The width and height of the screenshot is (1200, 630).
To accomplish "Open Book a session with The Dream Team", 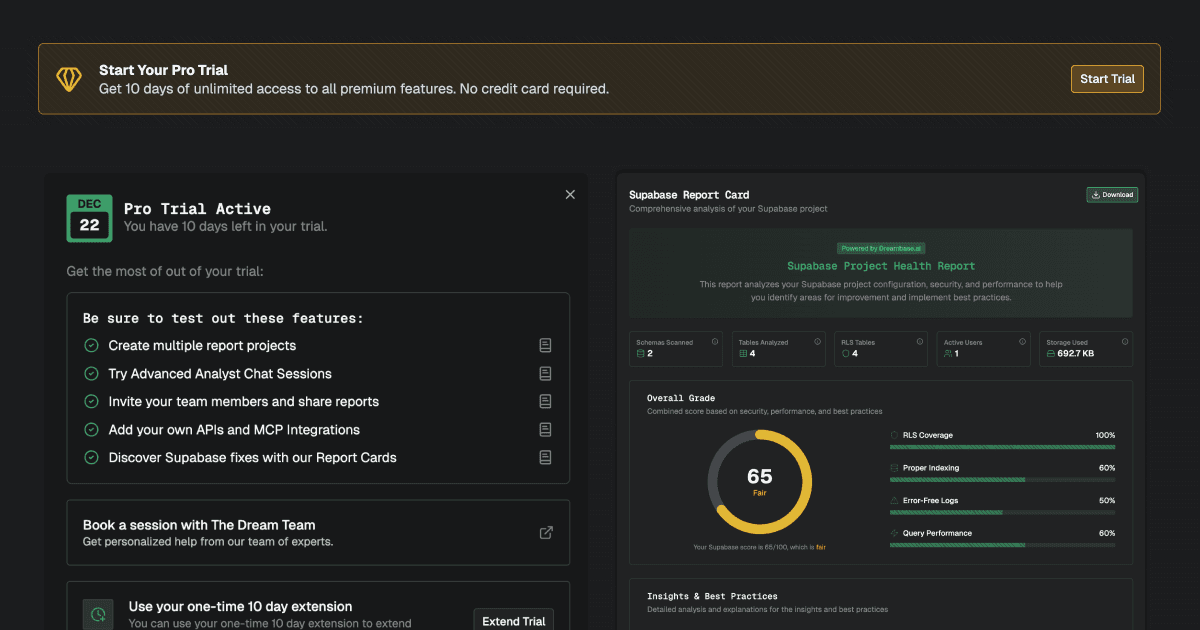I will pos(318,533).
